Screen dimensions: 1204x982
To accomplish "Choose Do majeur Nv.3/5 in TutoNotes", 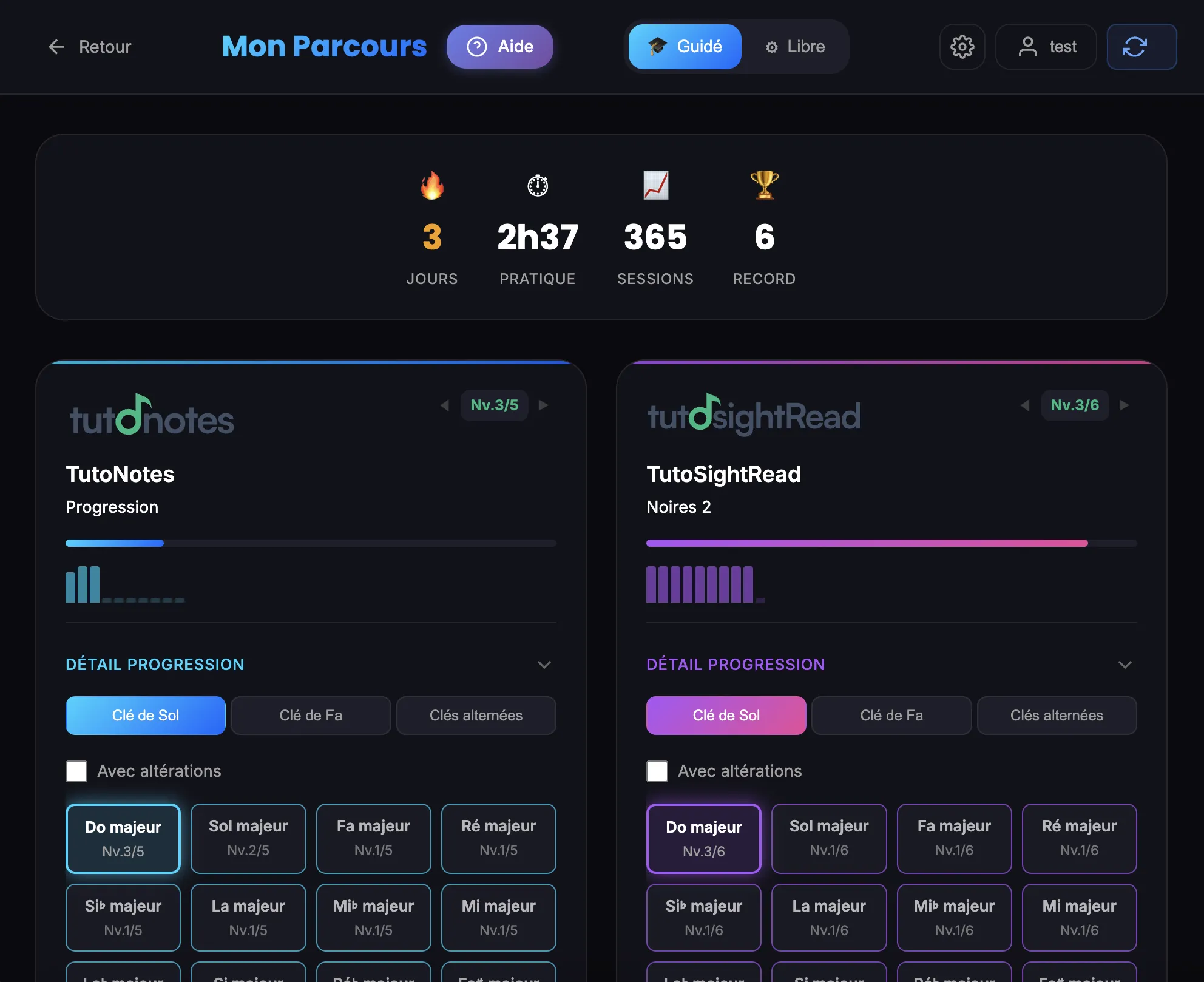I will 123,839.
